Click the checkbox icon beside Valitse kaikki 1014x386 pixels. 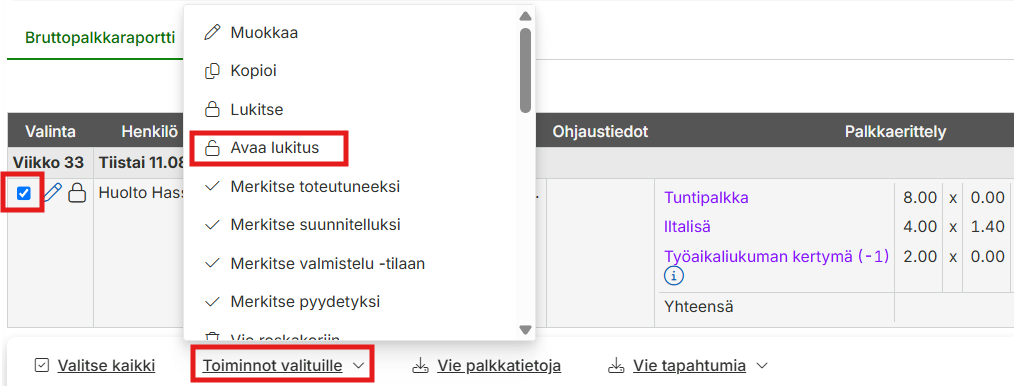(x=41, y=366)
